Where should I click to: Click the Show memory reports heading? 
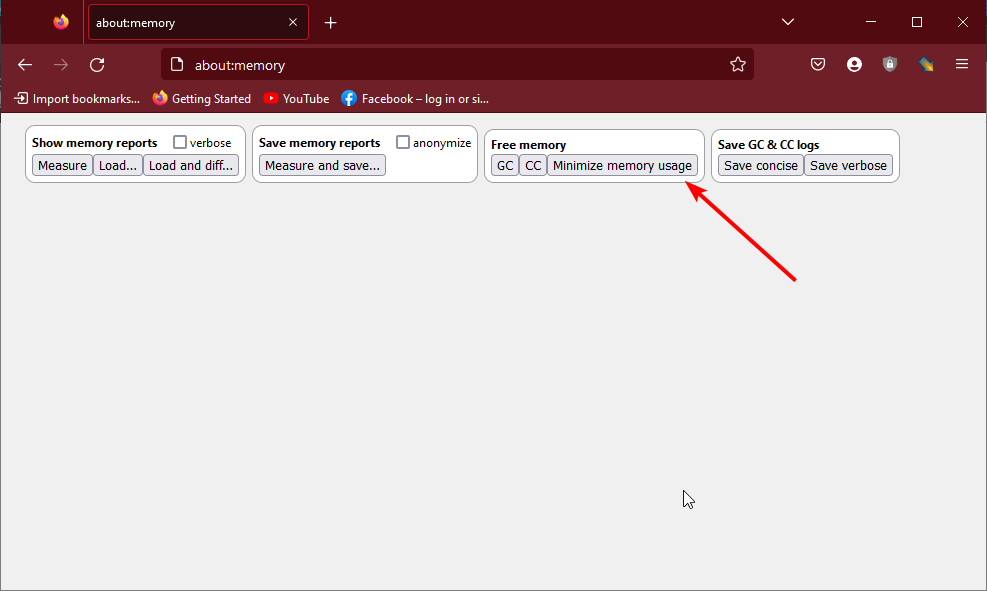point(94,143)
